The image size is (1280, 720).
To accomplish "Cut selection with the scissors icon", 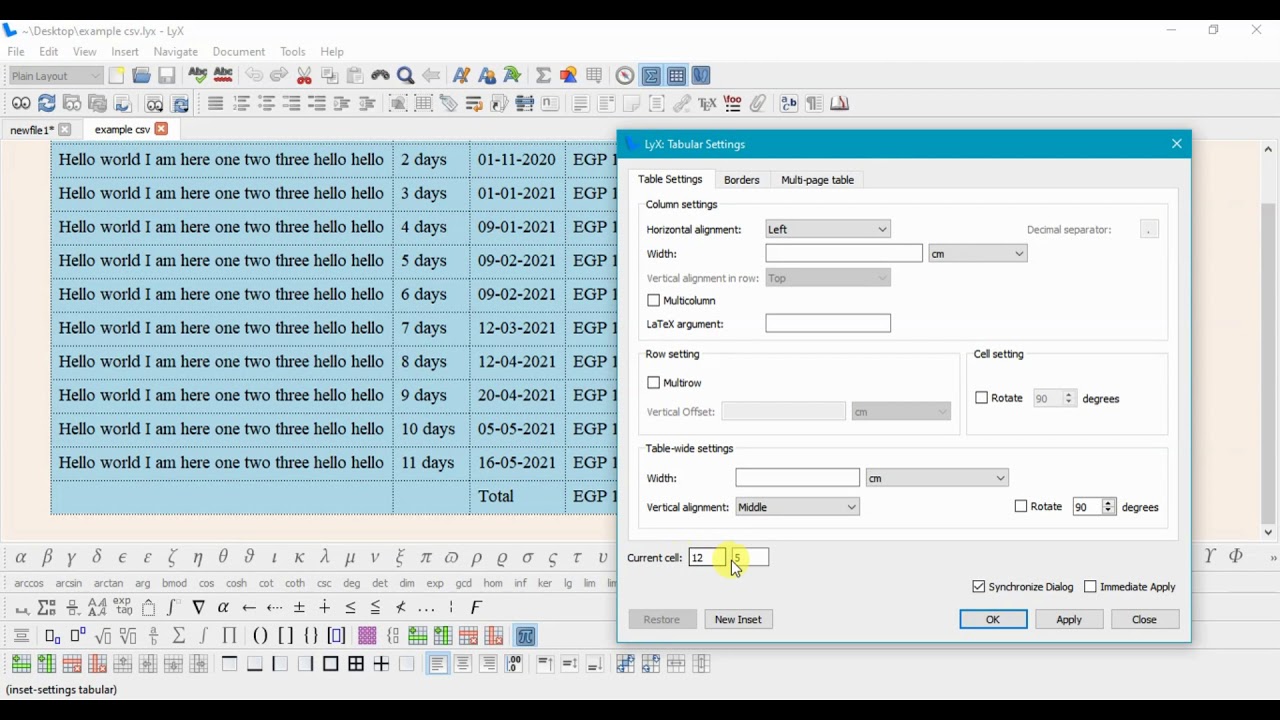I will 304,76.
